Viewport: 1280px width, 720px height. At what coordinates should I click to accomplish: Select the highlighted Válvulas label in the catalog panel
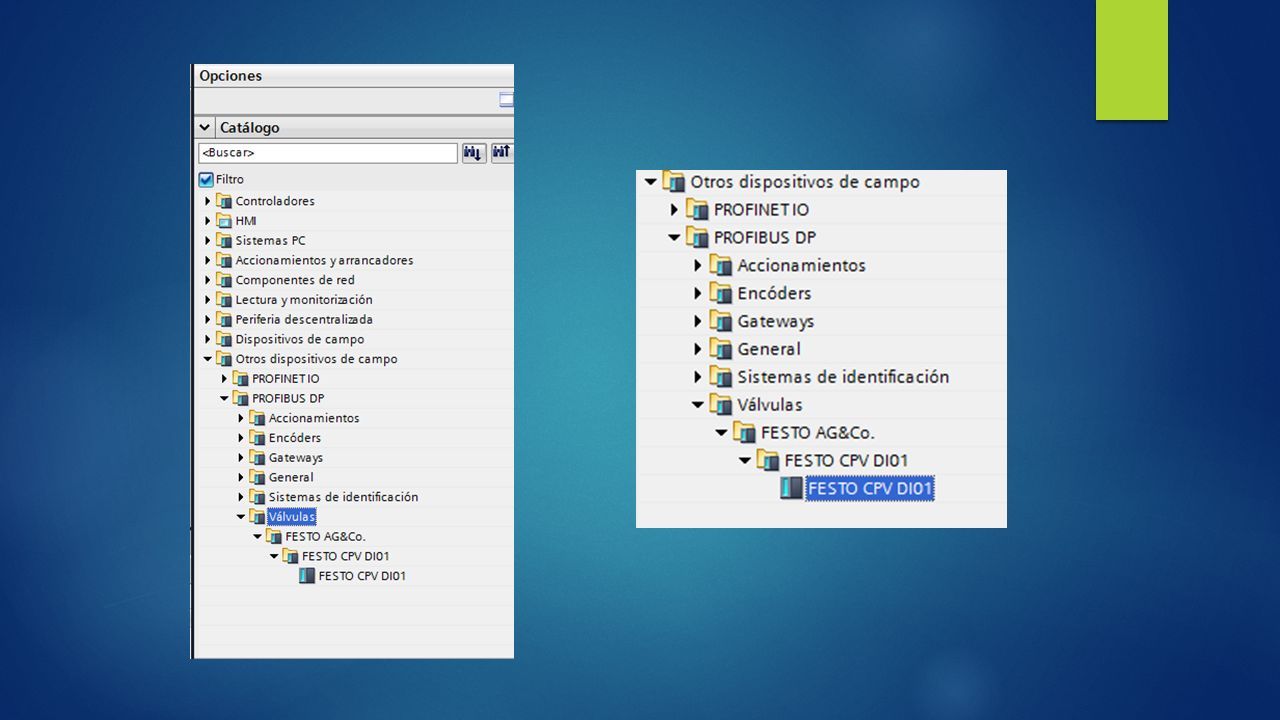292,517
